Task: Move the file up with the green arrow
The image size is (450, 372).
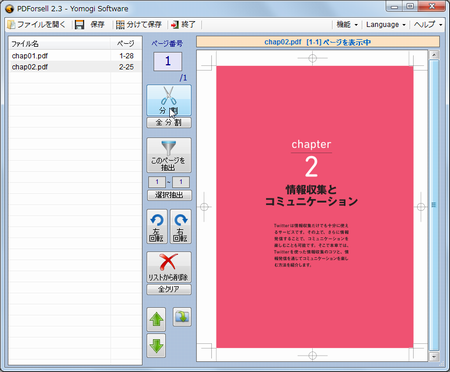Action: pyautogui.click(x=156, y=319)
